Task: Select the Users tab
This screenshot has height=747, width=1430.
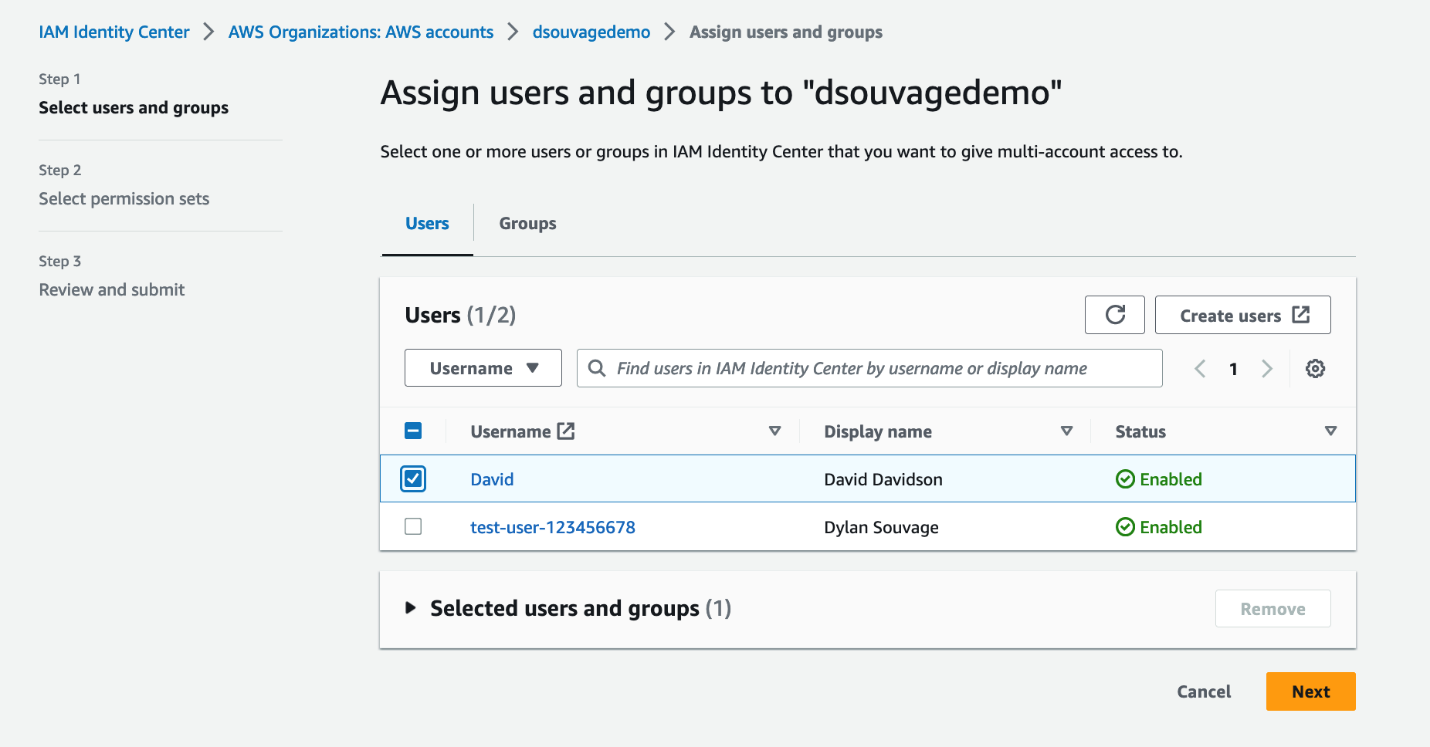Action: tap(427, 223)
